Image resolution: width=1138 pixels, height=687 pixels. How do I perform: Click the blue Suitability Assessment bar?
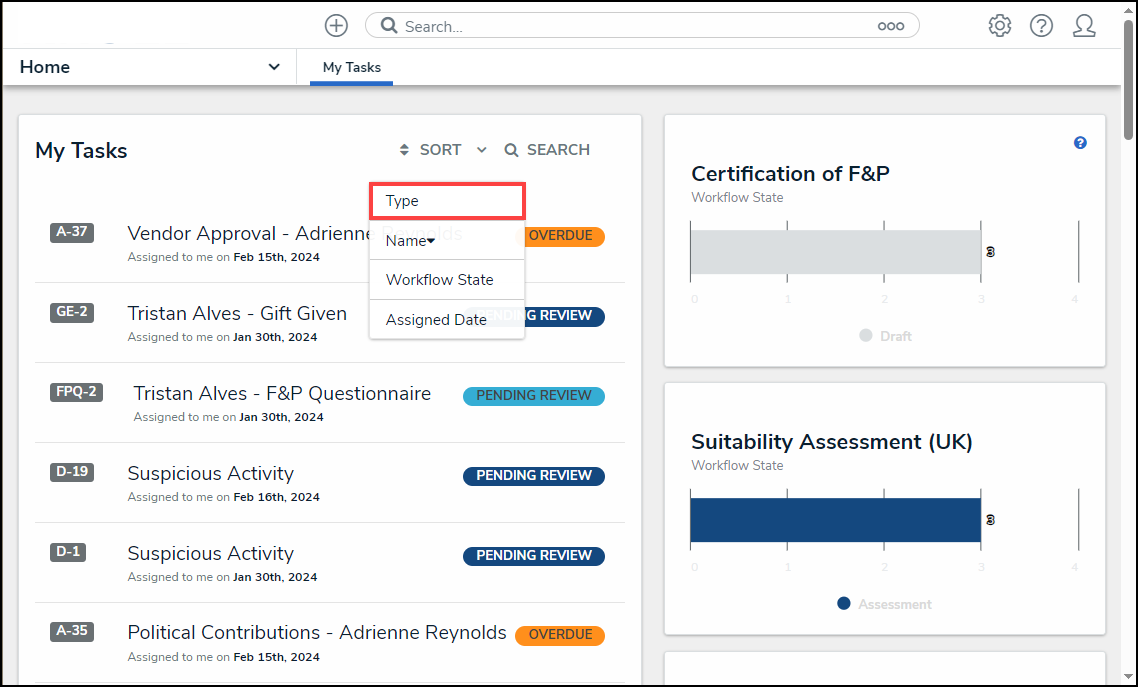tap(835, 520)
